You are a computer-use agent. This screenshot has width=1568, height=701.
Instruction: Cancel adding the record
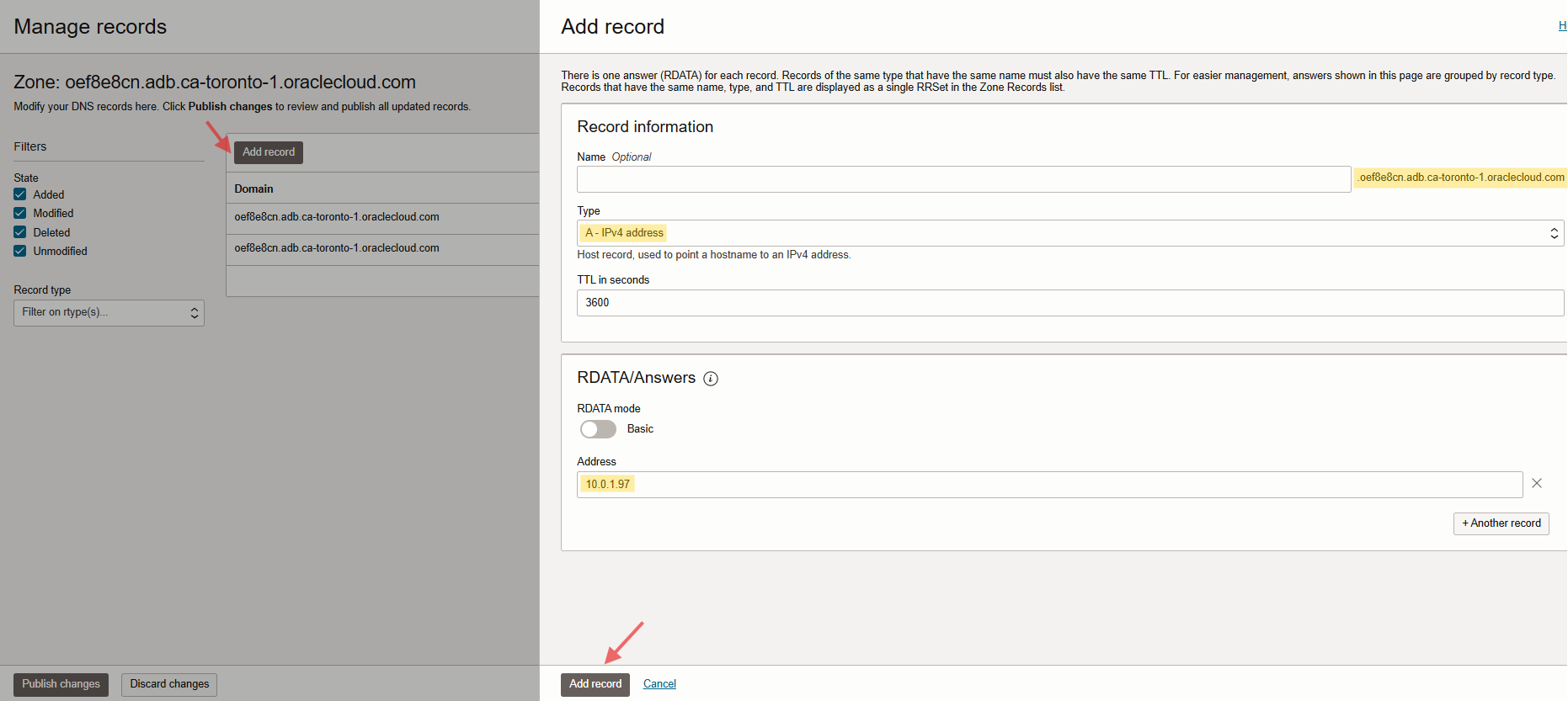[x=659, y=684]
